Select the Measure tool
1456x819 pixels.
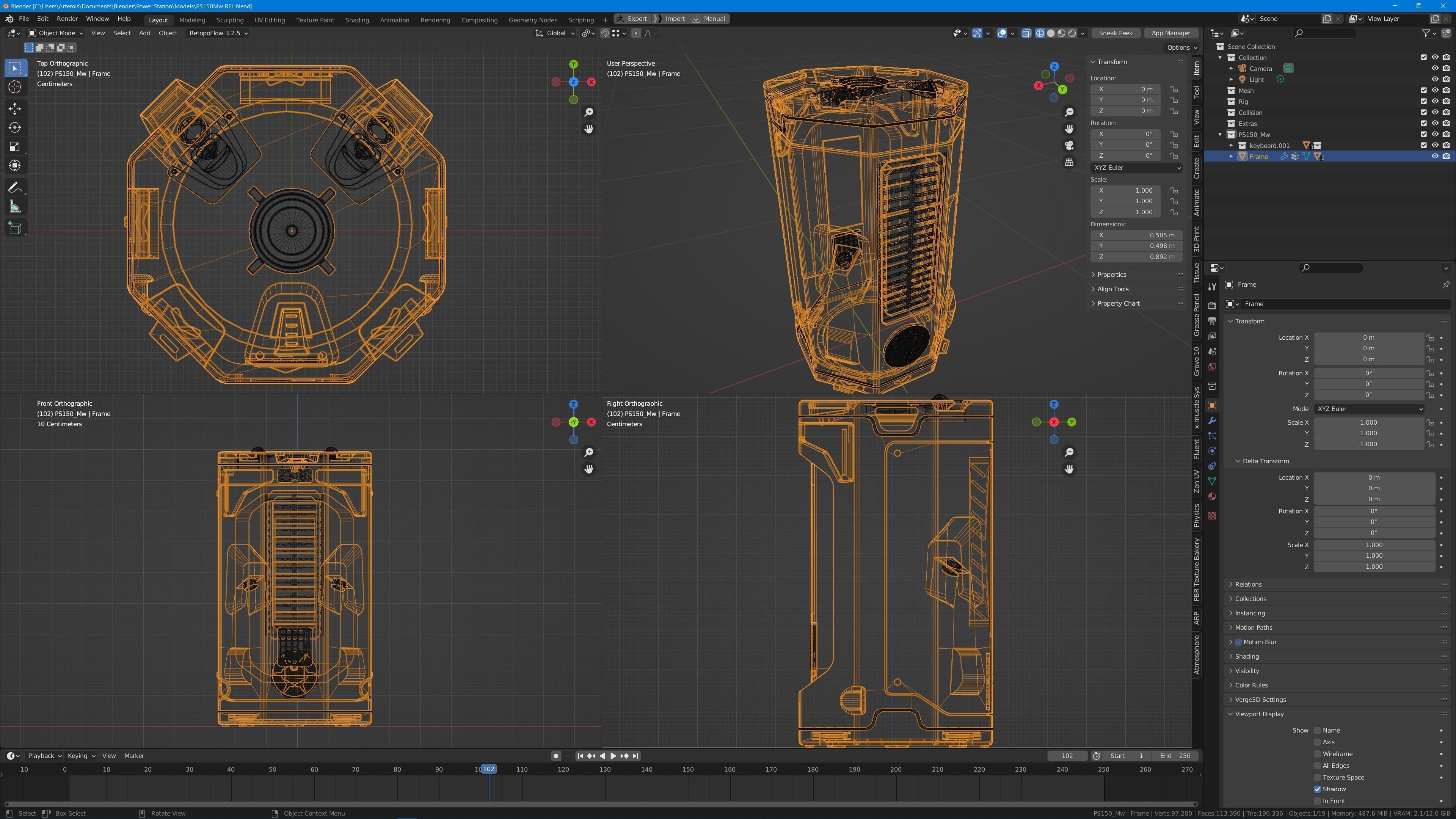pyautogui.click(x=15, y=207)
